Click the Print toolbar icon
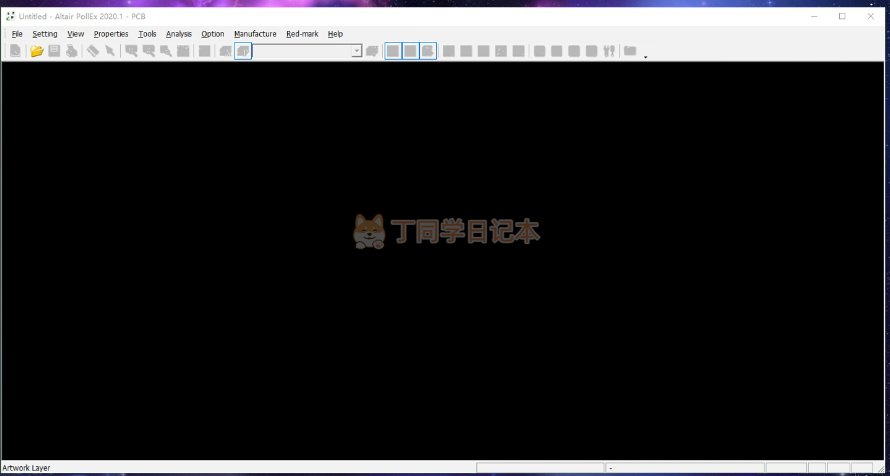The image size is (890, 476). 72,51
